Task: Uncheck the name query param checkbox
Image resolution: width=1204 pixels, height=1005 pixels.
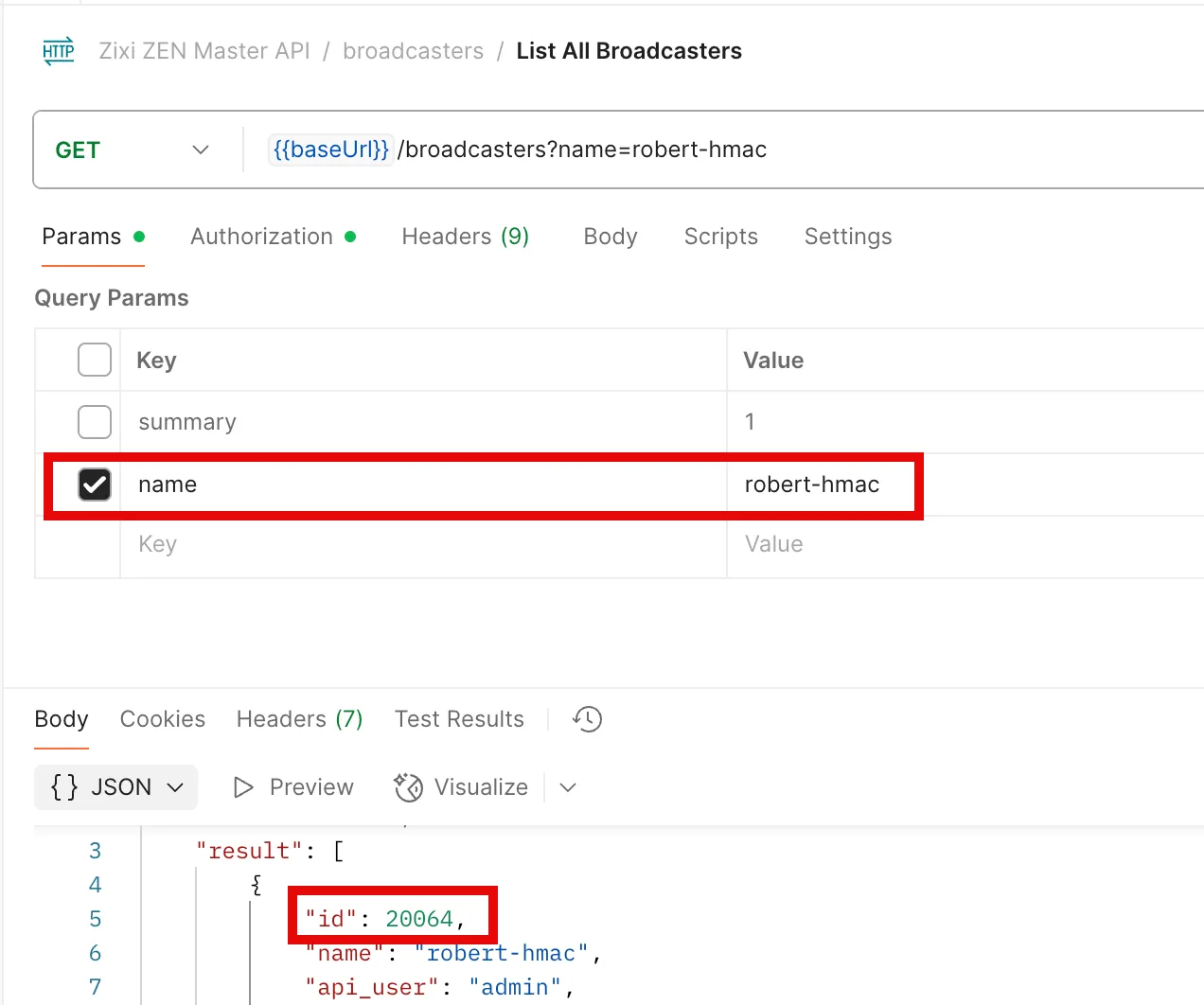Action: pos(95,485)
